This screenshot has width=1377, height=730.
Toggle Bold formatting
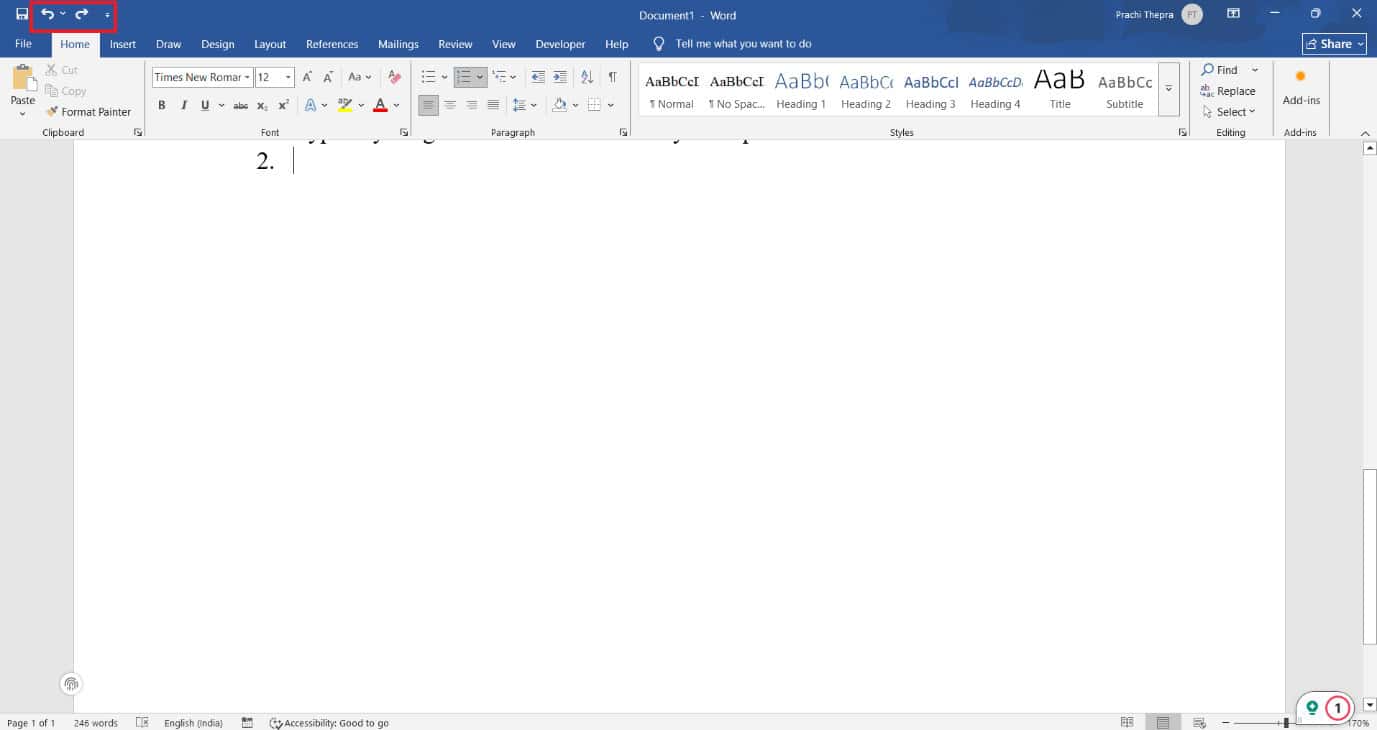[162, 105]
